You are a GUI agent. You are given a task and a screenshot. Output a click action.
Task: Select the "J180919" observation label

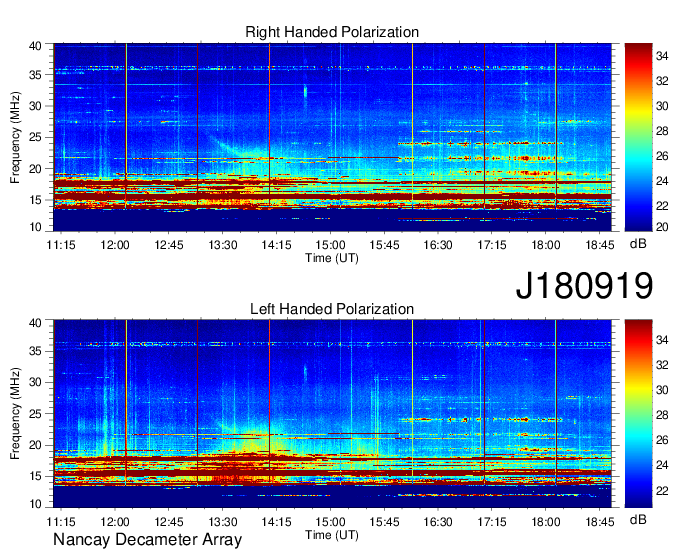coord(584,285)
